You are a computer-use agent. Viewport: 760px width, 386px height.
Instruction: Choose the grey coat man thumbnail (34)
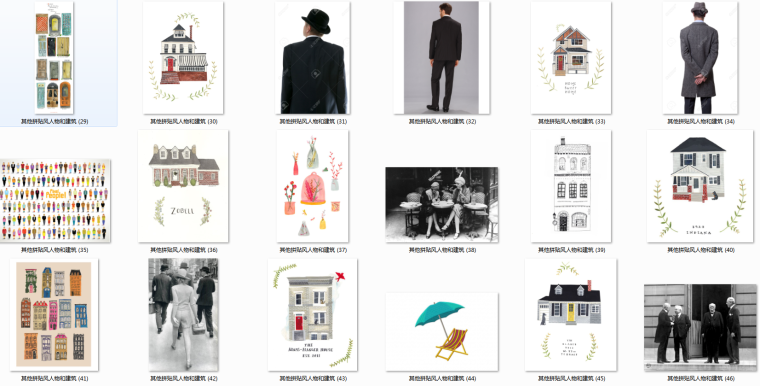pyautogui.click(x=700, y=58)
